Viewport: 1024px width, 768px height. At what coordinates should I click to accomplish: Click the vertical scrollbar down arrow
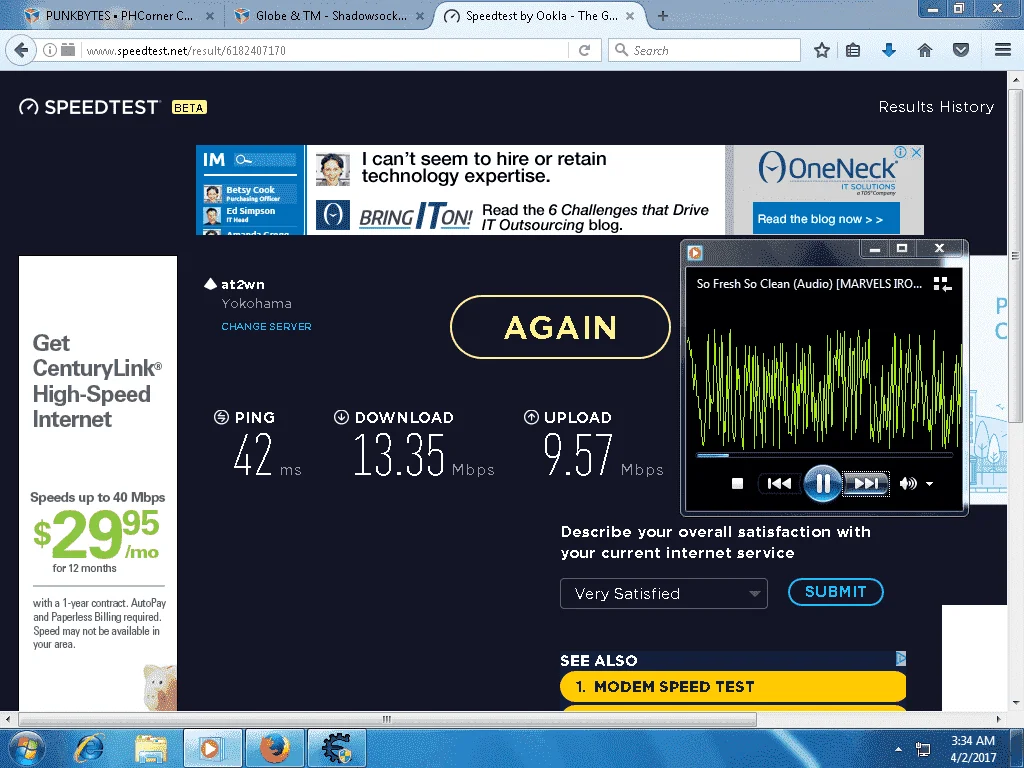[1015, 703]
